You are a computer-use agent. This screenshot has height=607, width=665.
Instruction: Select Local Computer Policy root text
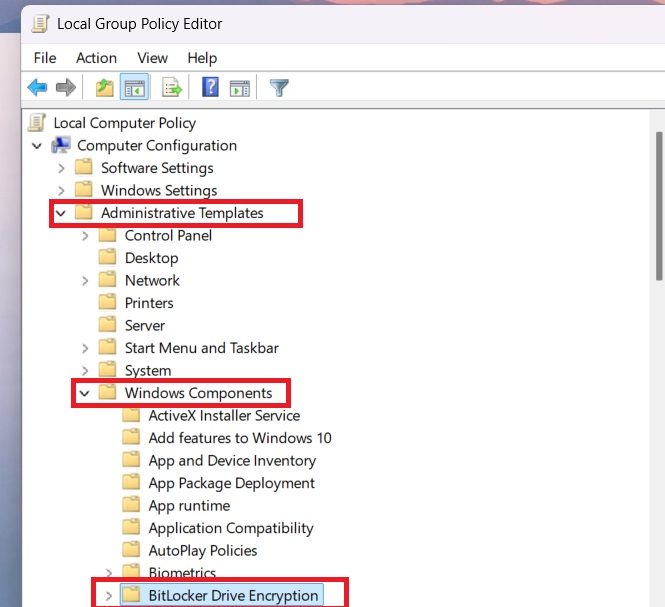point(125,123)
